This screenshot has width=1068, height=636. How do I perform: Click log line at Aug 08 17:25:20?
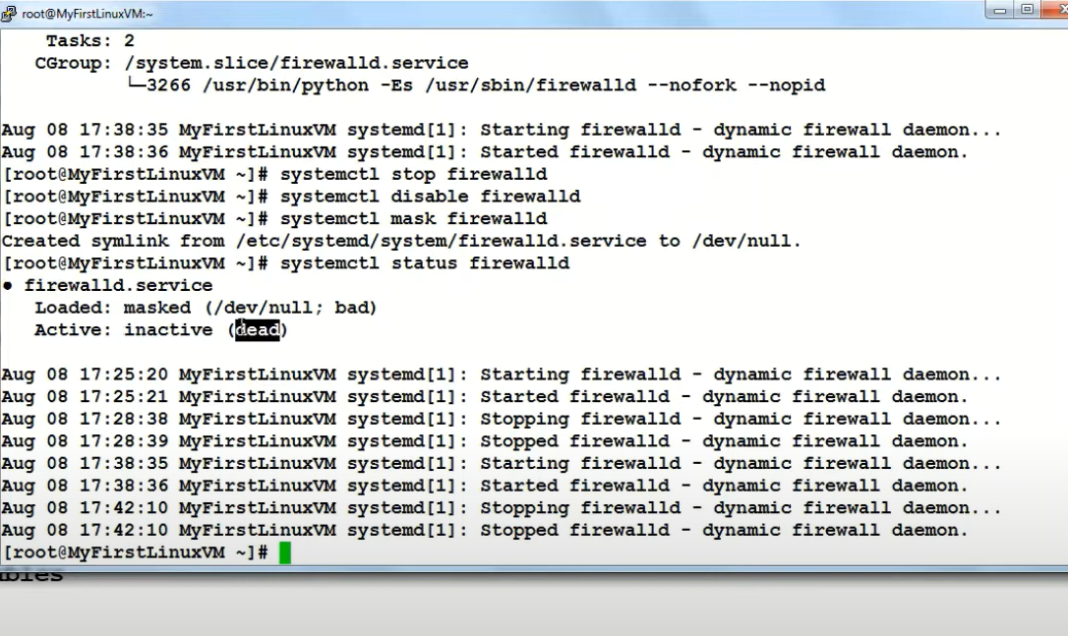point(501,375)
